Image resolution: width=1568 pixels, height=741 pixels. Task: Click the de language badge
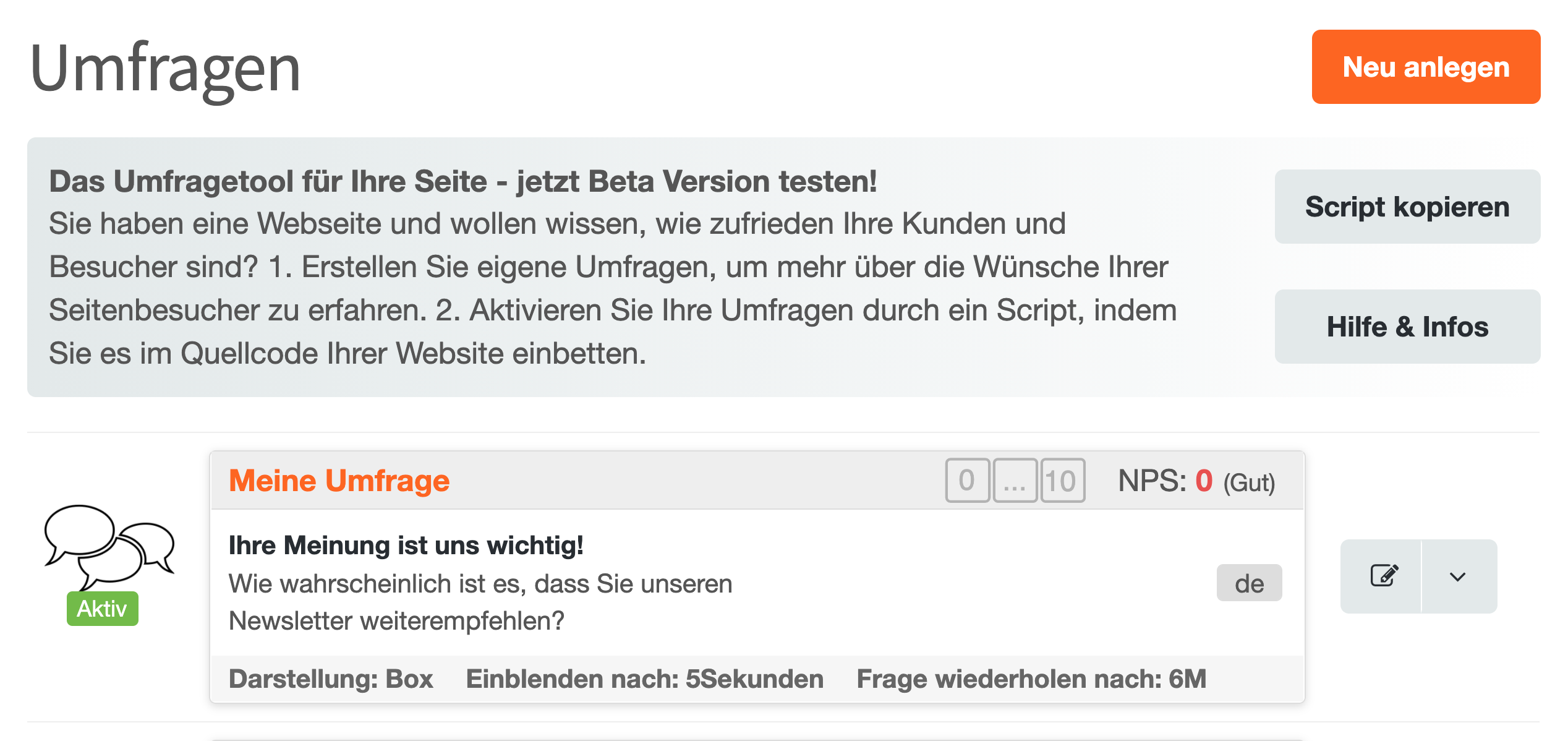coord(1249,583)
